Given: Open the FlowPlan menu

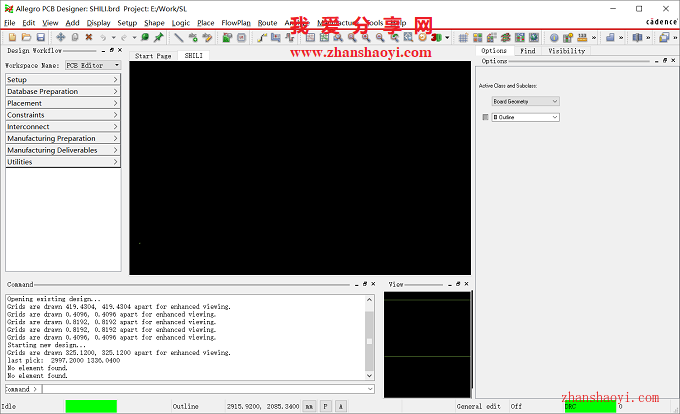Looking at the screenshot, I should (x=236, y=23).
